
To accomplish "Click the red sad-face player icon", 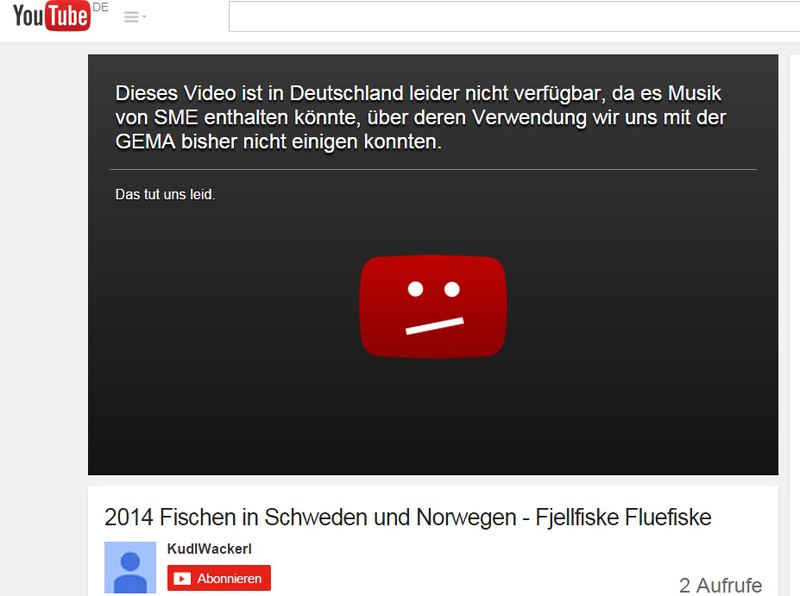I will click(433, 306).
